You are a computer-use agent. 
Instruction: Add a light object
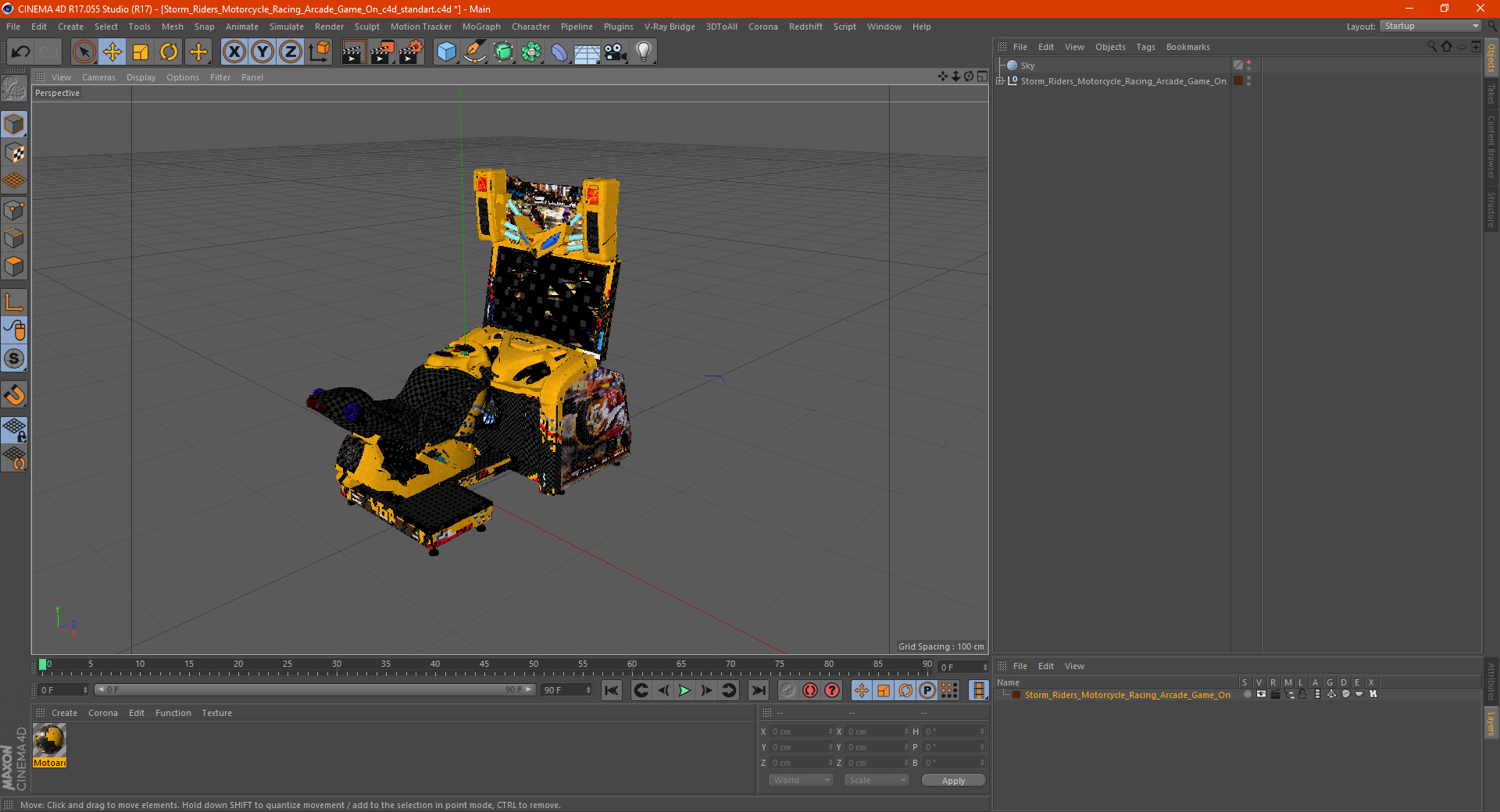point(644,52)
